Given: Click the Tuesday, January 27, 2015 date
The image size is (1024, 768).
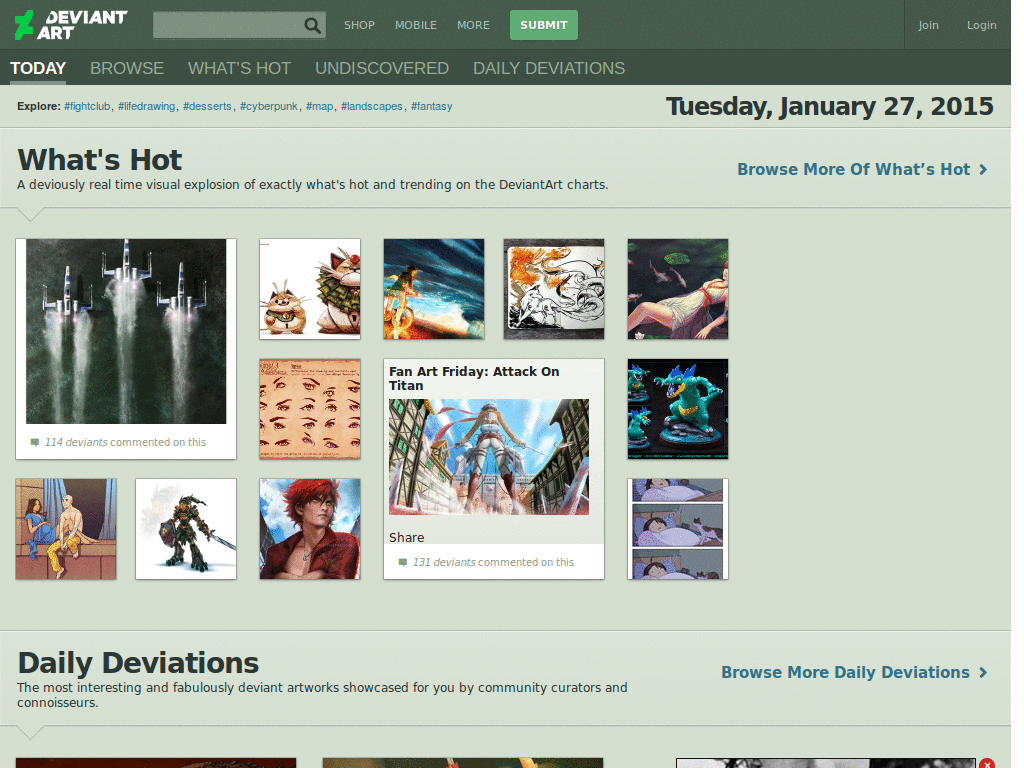Looking at the screenshot, I should [829, 106].
